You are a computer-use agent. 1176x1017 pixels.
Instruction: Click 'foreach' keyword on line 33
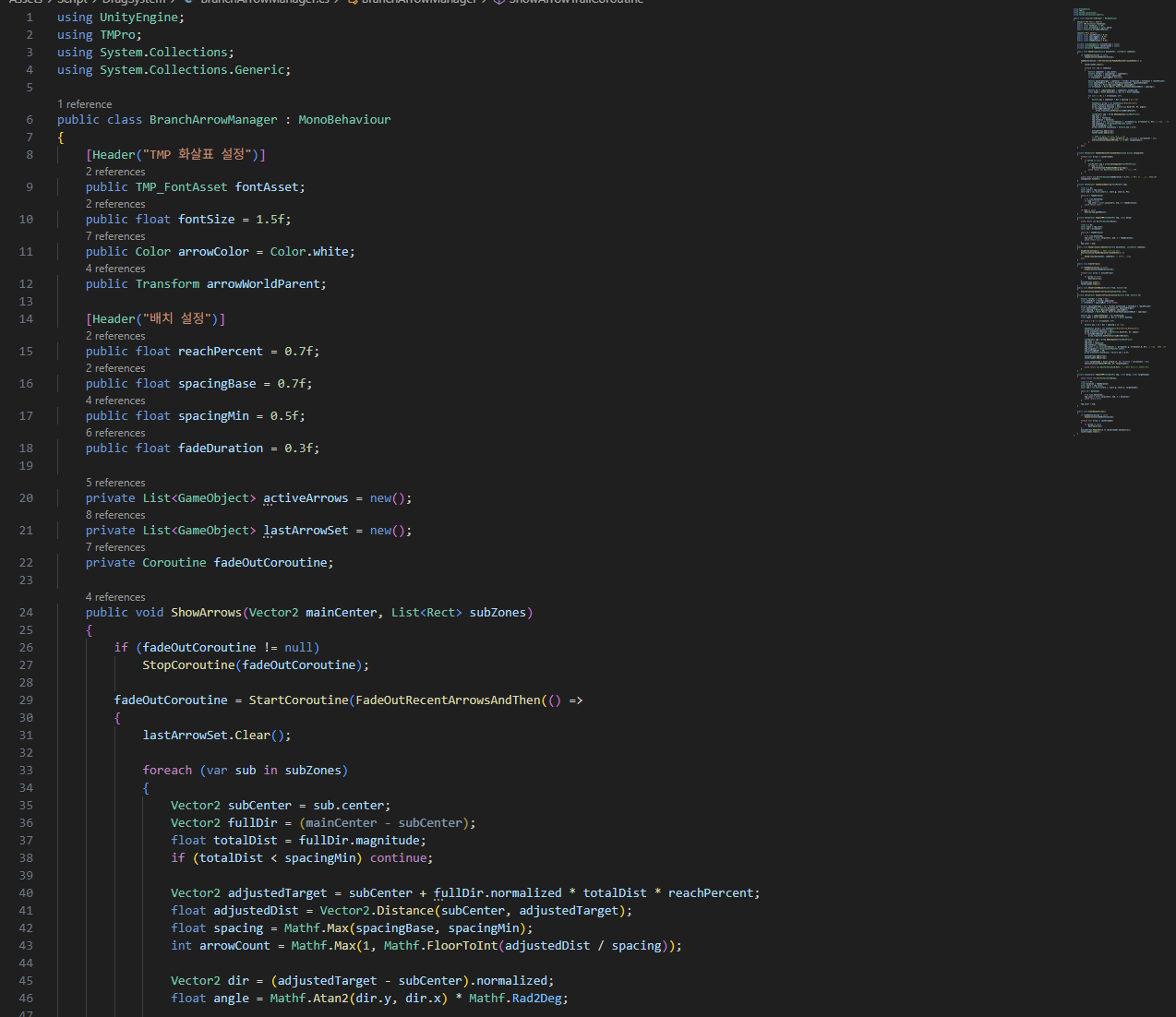(167, 771)
